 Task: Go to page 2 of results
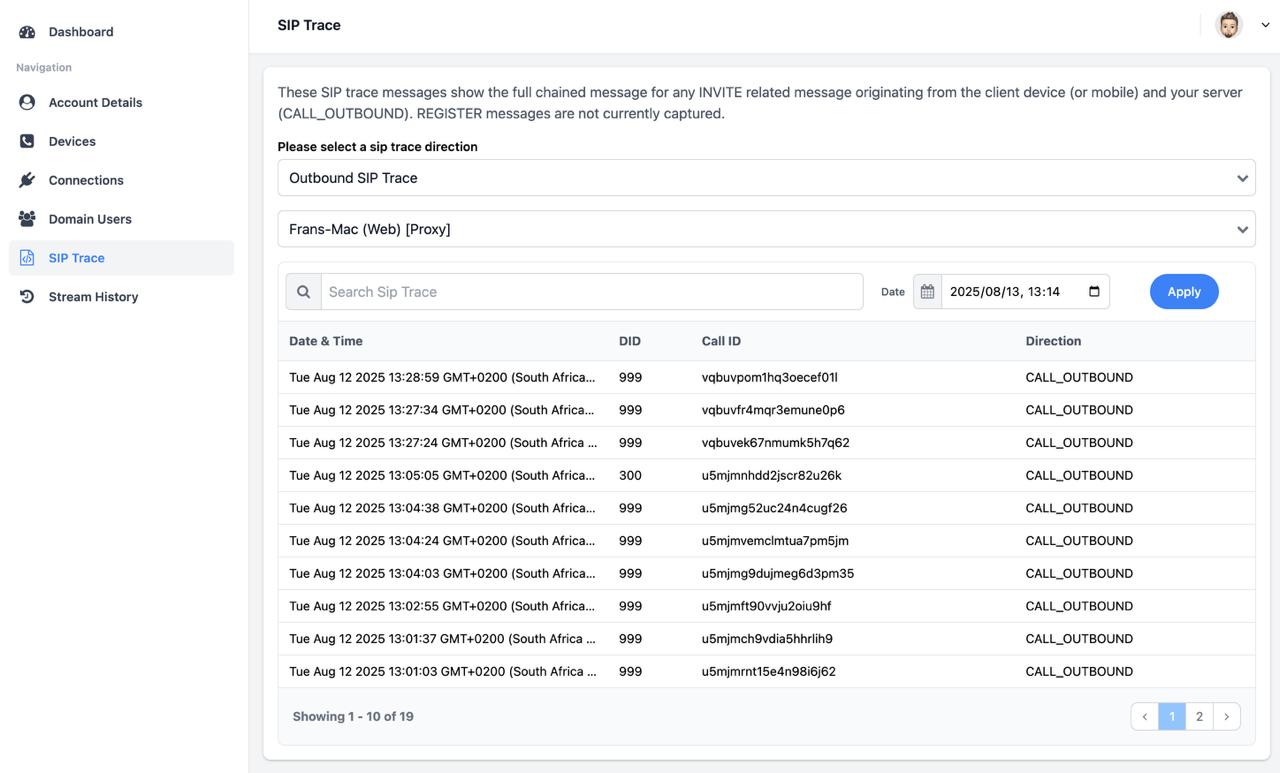tap(1199, 716)
